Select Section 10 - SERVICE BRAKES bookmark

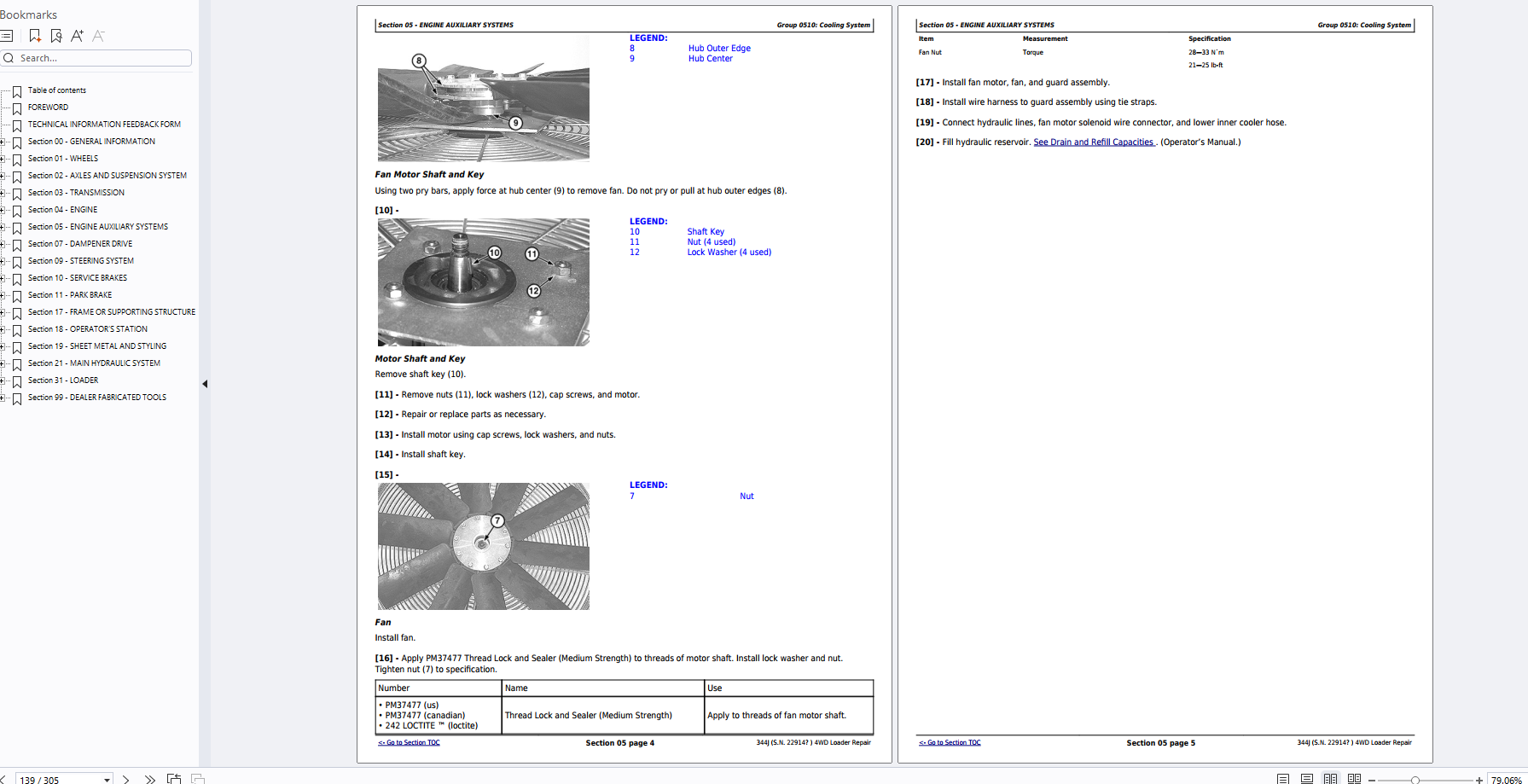point(77,278)
